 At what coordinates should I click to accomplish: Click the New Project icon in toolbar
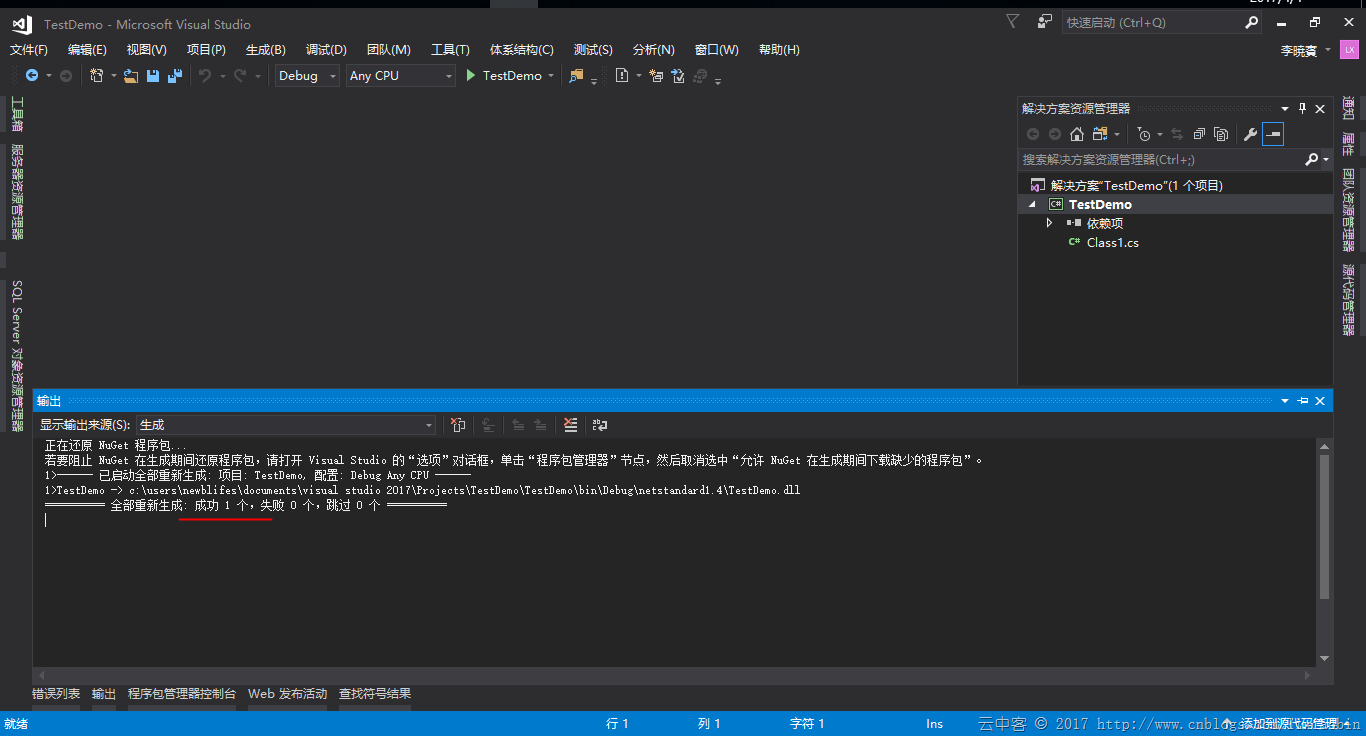(97, 76)
